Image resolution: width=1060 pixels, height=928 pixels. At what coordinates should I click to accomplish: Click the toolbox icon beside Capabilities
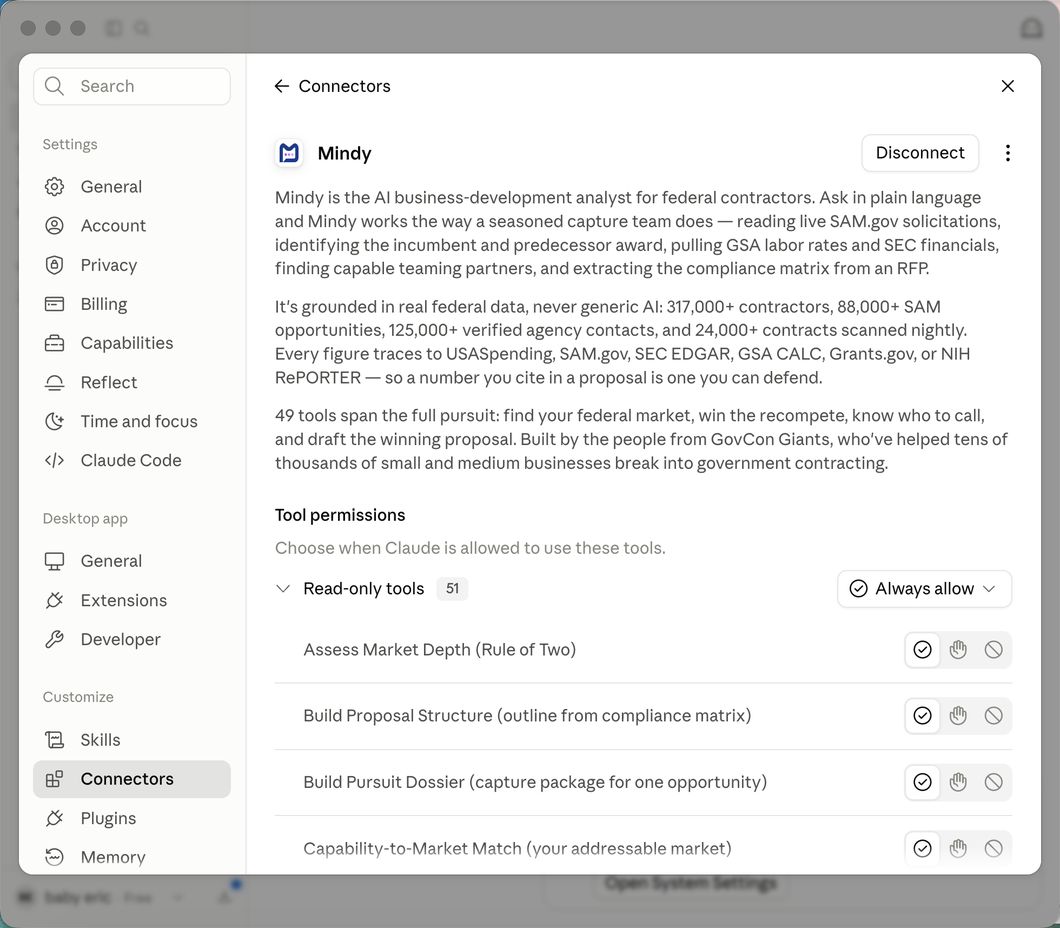click(x=54, y=343)
